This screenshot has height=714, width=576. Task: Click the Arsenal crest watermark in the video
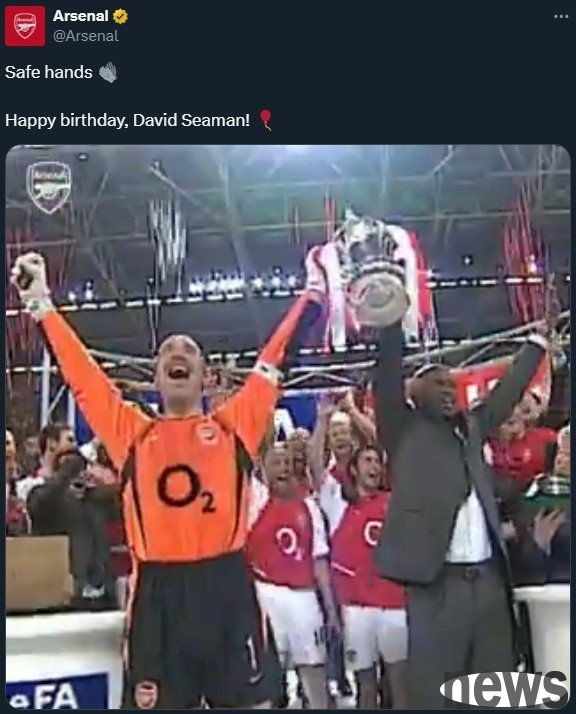pos(49,187)
